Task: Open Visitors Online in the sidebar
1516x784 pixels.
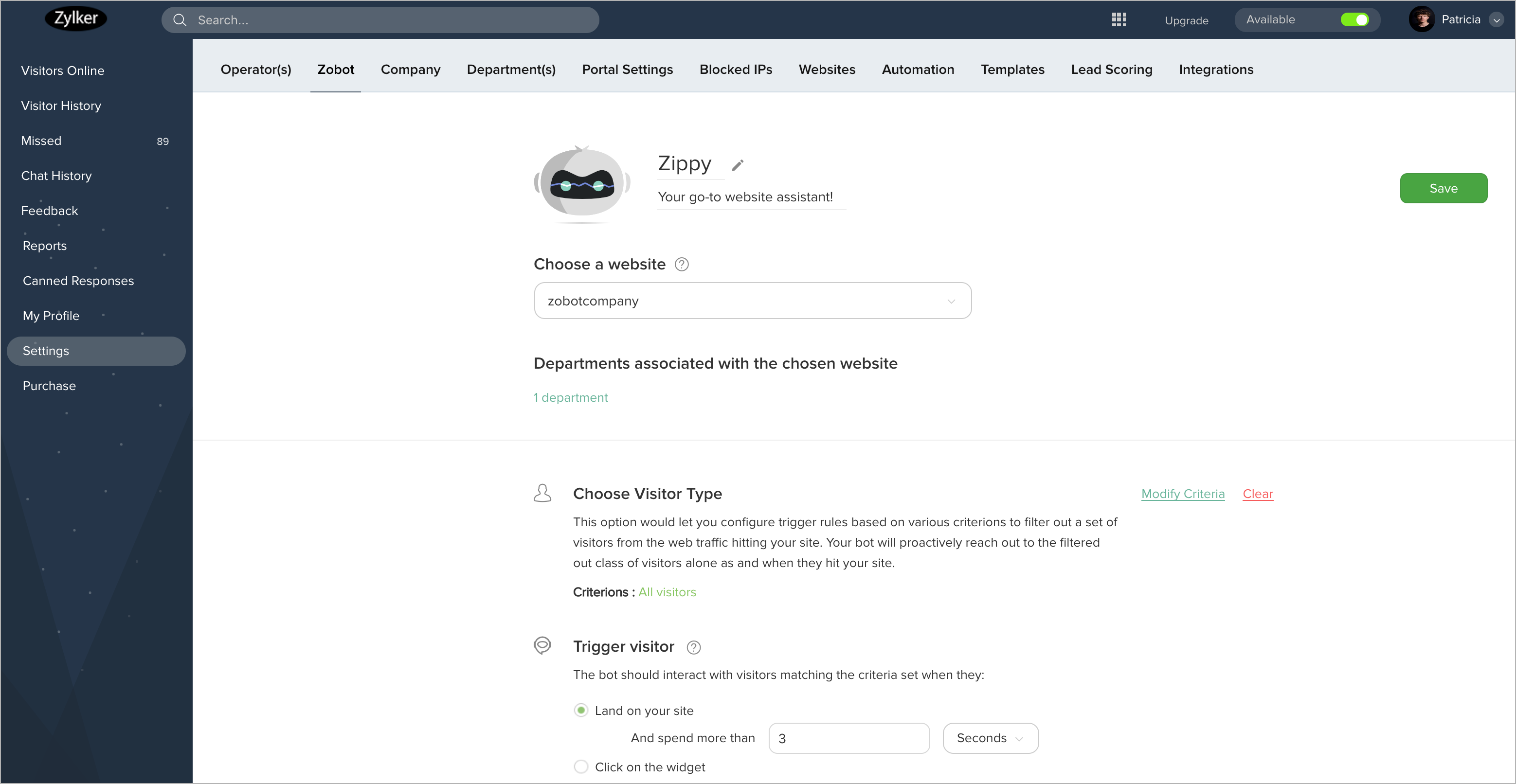Action: (62, 71)
